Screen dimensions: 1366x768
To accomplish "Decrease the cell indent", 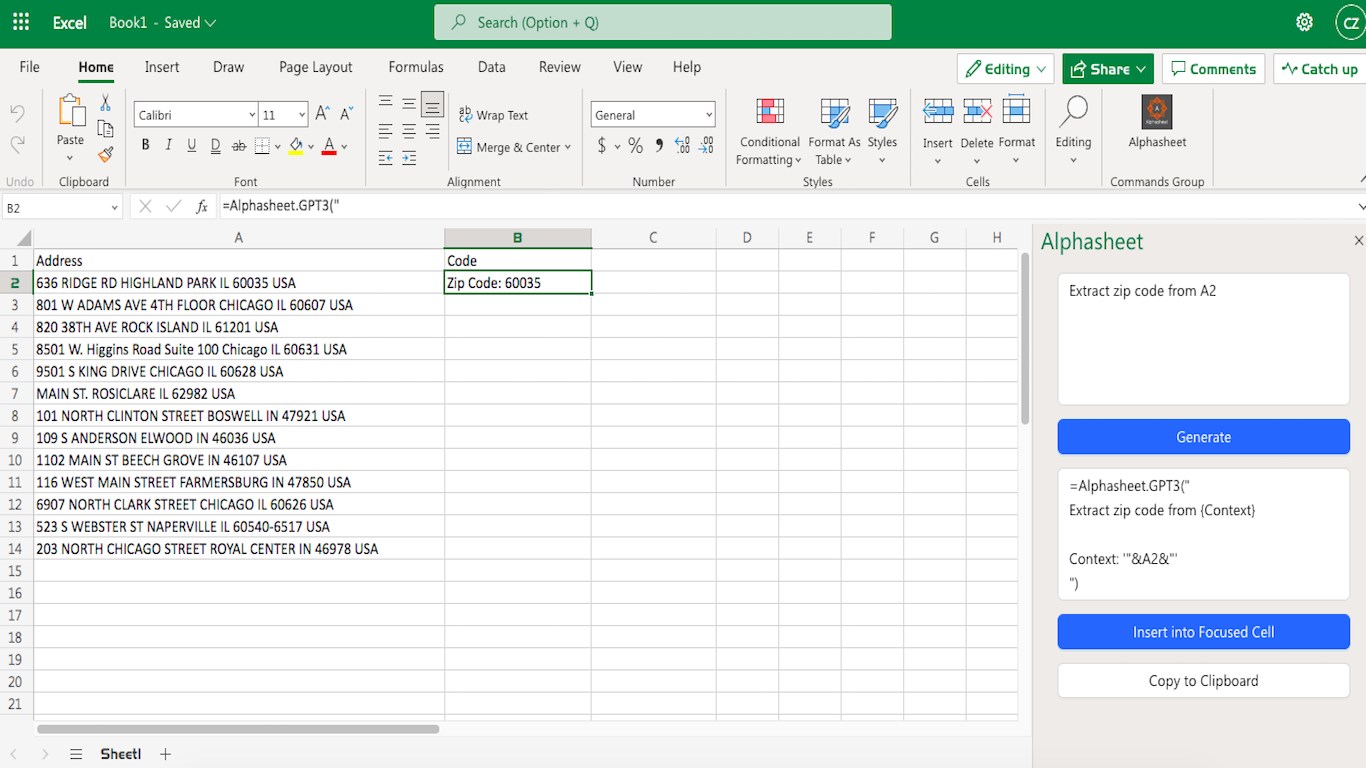I will pos(386,158).
